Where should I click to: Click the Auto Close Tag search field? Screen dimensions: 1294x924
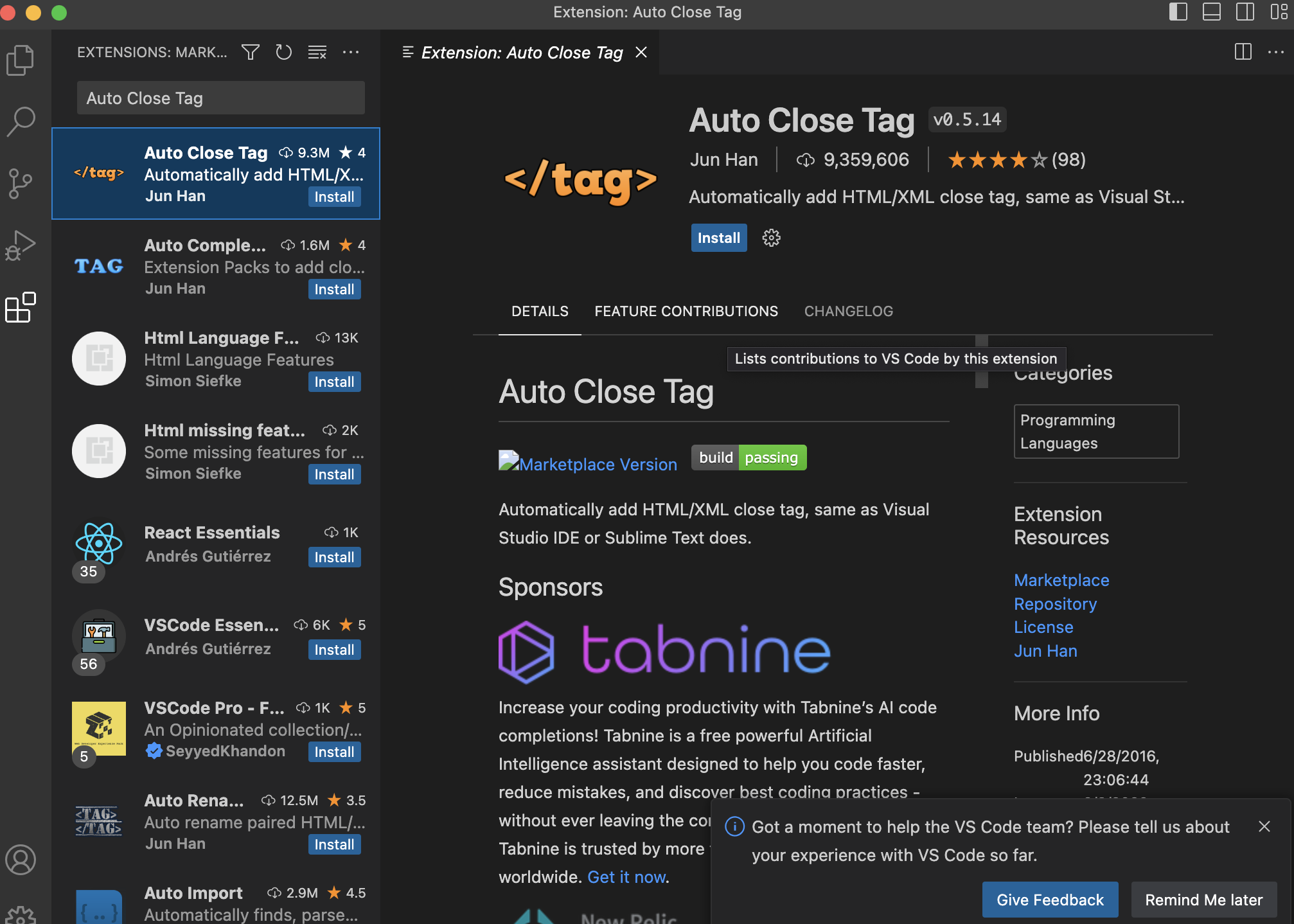click(x=220, y=98)
